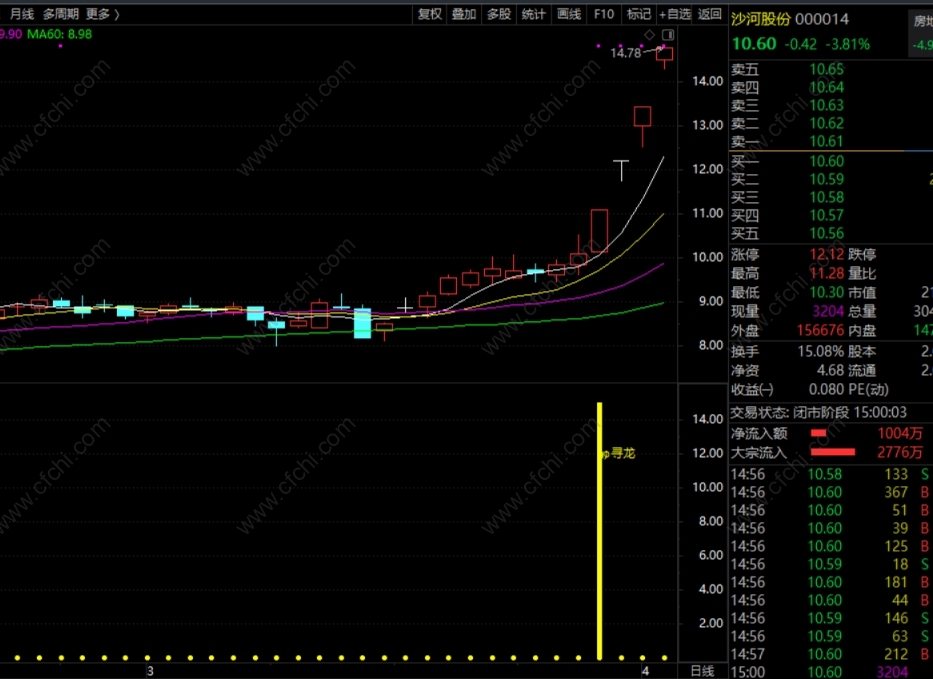Click 返回 back button

(x=710, y=14)
